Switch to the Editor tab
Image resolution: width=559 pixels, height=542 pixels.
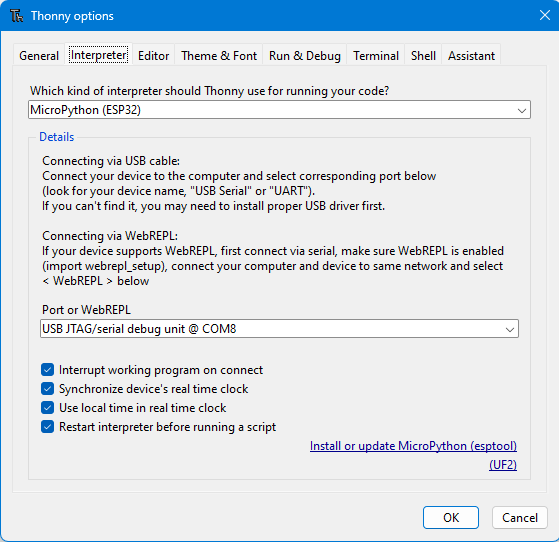click(153, 56)
